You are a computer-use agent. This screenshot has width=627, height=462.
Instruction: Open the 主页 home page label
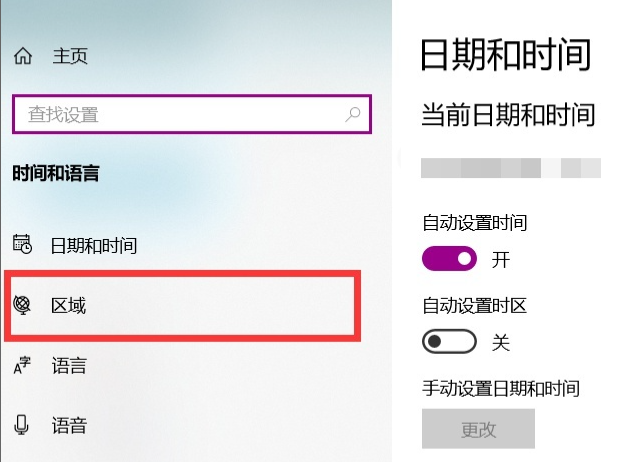[x=70, y=56]
